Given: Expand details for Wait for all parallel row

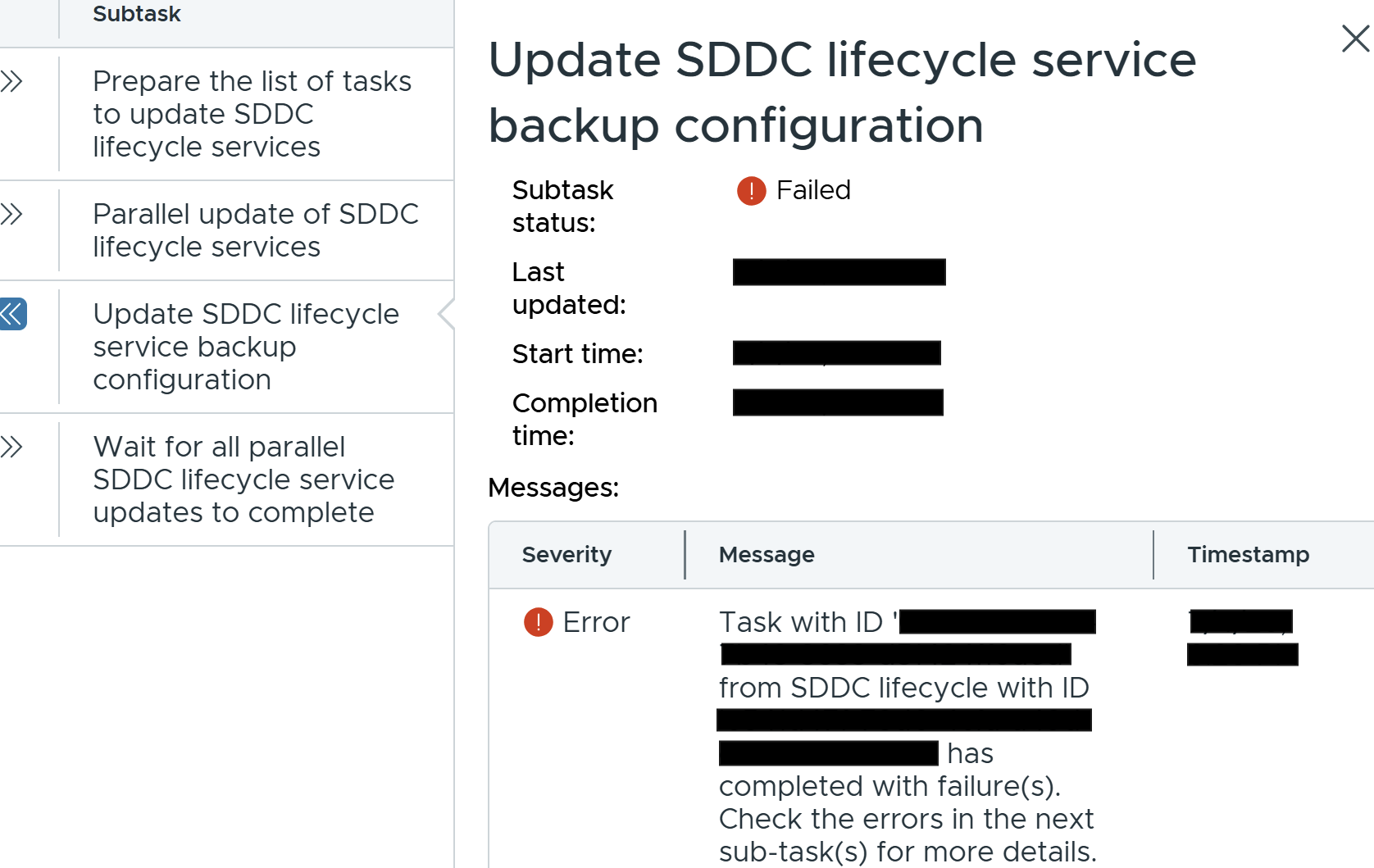Looking at the screenshot, I should coord(11,447).
